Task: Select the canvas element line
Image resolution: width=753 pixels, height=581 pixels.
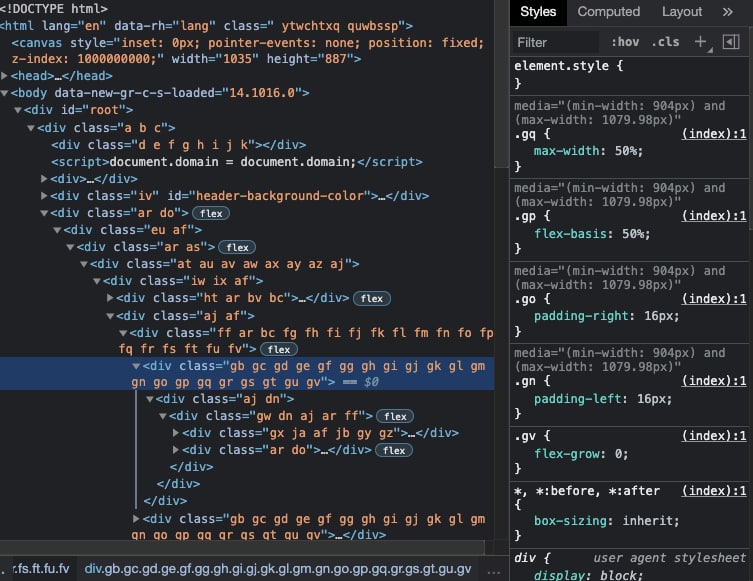Action: (x=247, y=51)
